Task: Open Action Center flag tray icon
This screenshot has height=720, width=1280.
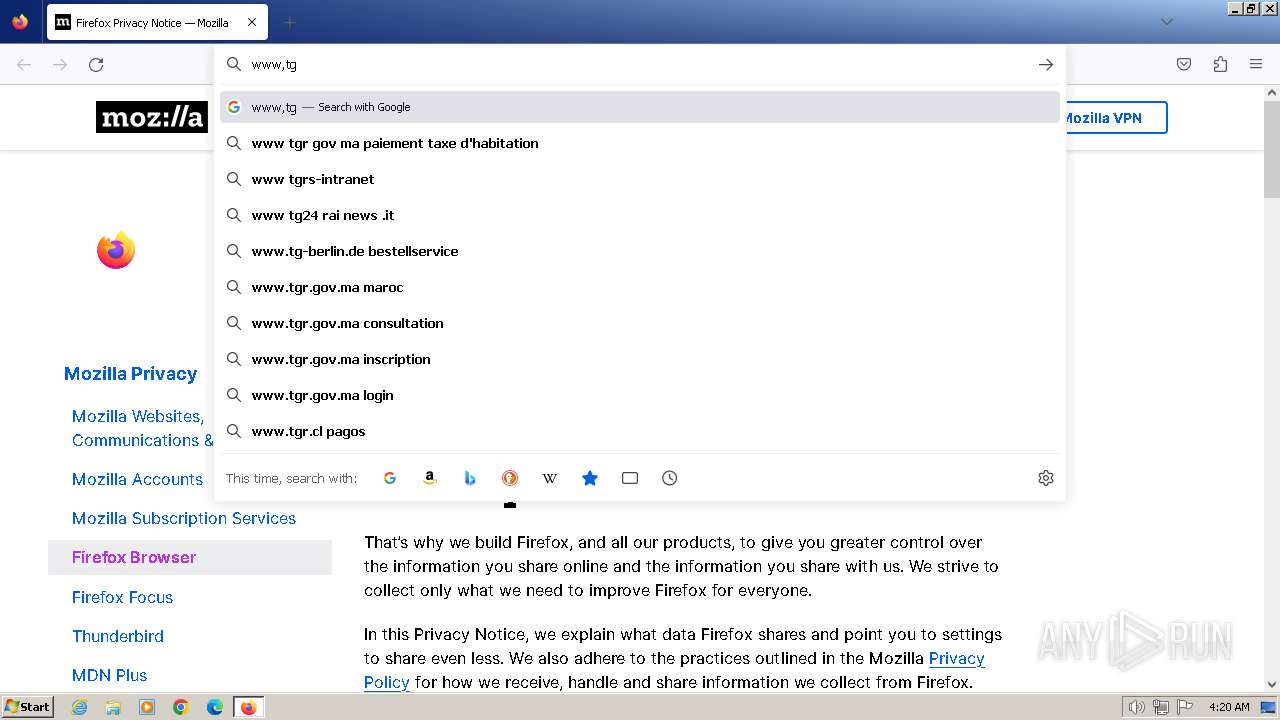Action: (x=1185, y=707)
